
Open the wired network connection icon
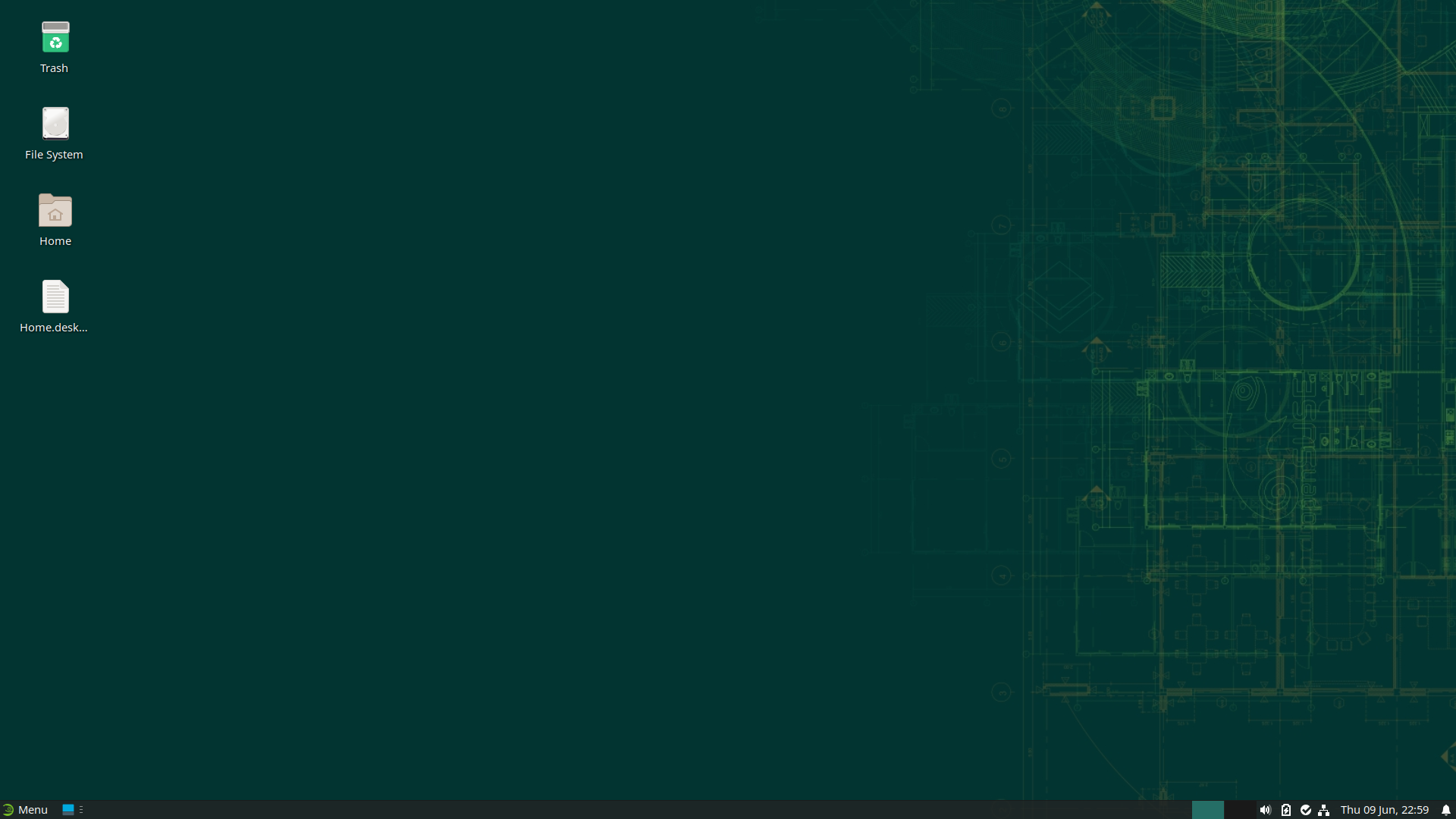tap(1324, 810)
